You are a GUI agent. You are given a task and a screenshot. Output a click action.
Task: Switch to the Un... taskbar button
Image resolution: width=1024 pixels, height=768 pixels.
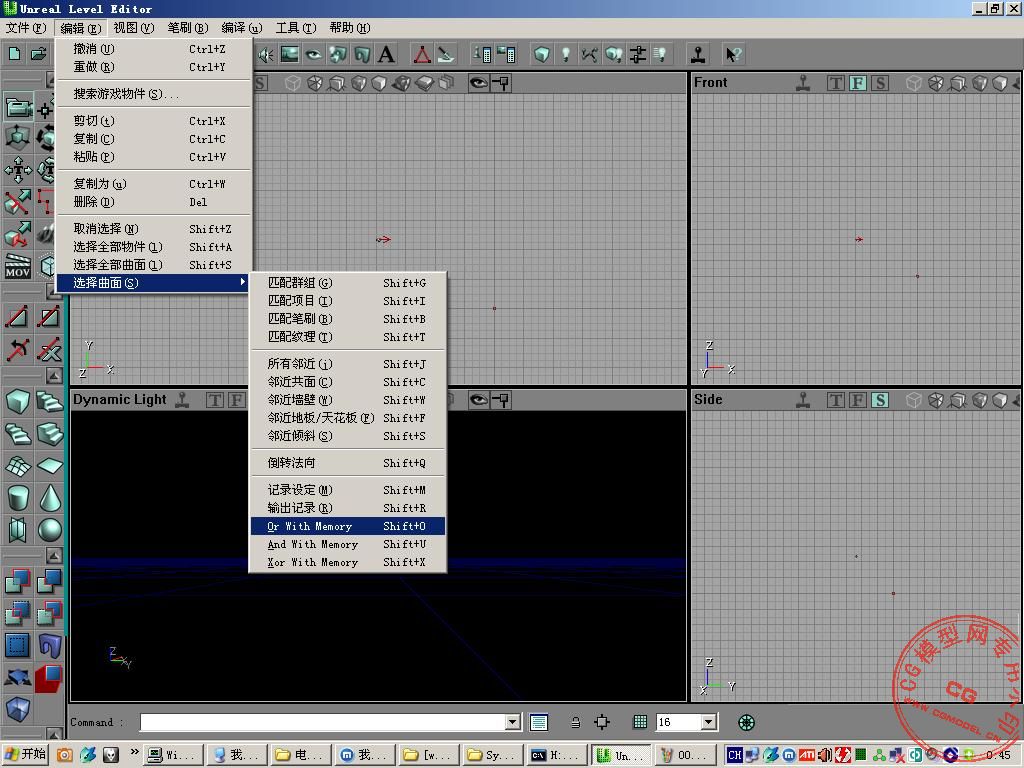pyautogui.click(x=622, y=755)
